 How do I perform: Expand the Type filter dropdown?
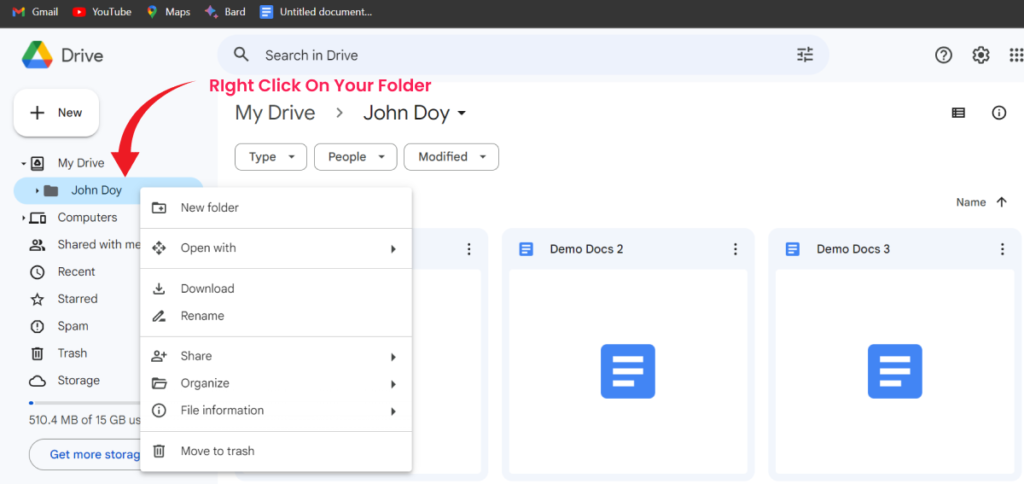[x=270, y=157]
